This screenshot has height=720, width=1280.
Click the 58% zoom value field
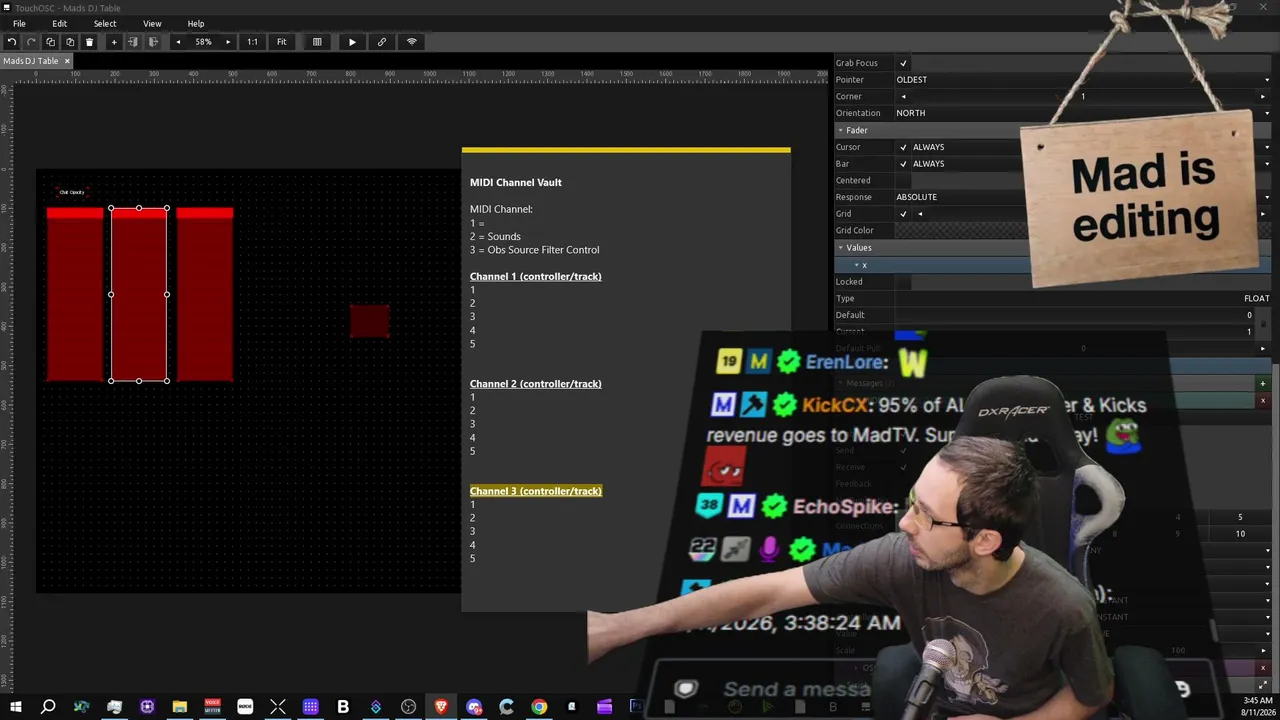tap(203, 42)
